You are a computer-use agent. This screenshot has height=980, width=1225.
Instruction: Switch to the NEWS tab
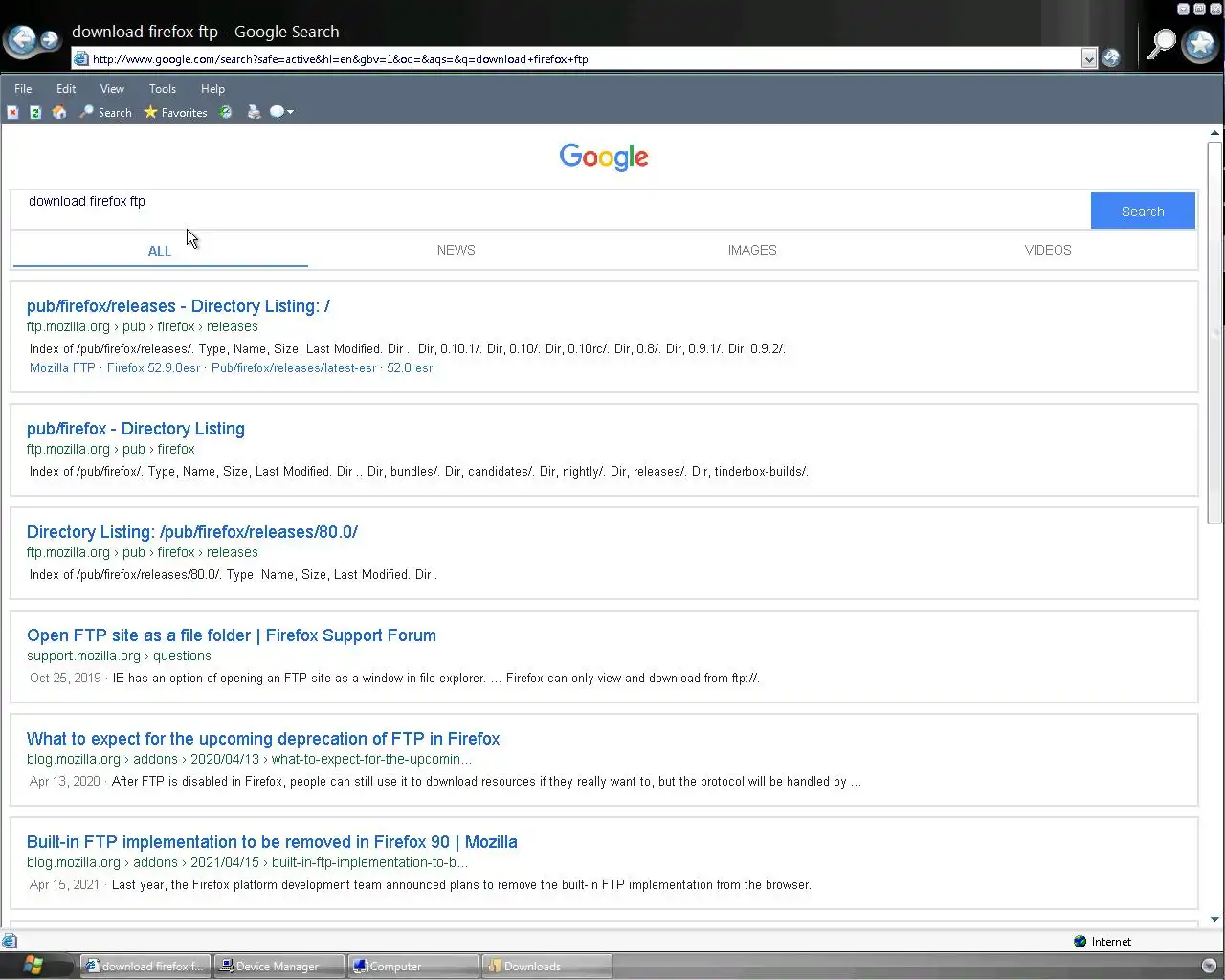(x=456, y=250)
